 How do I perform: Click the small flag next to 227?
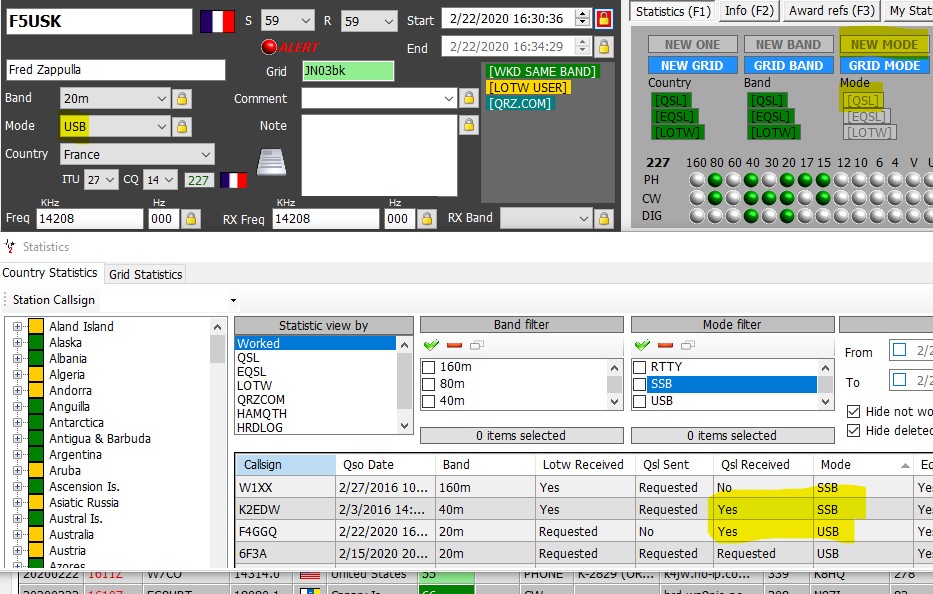[233, 180]
